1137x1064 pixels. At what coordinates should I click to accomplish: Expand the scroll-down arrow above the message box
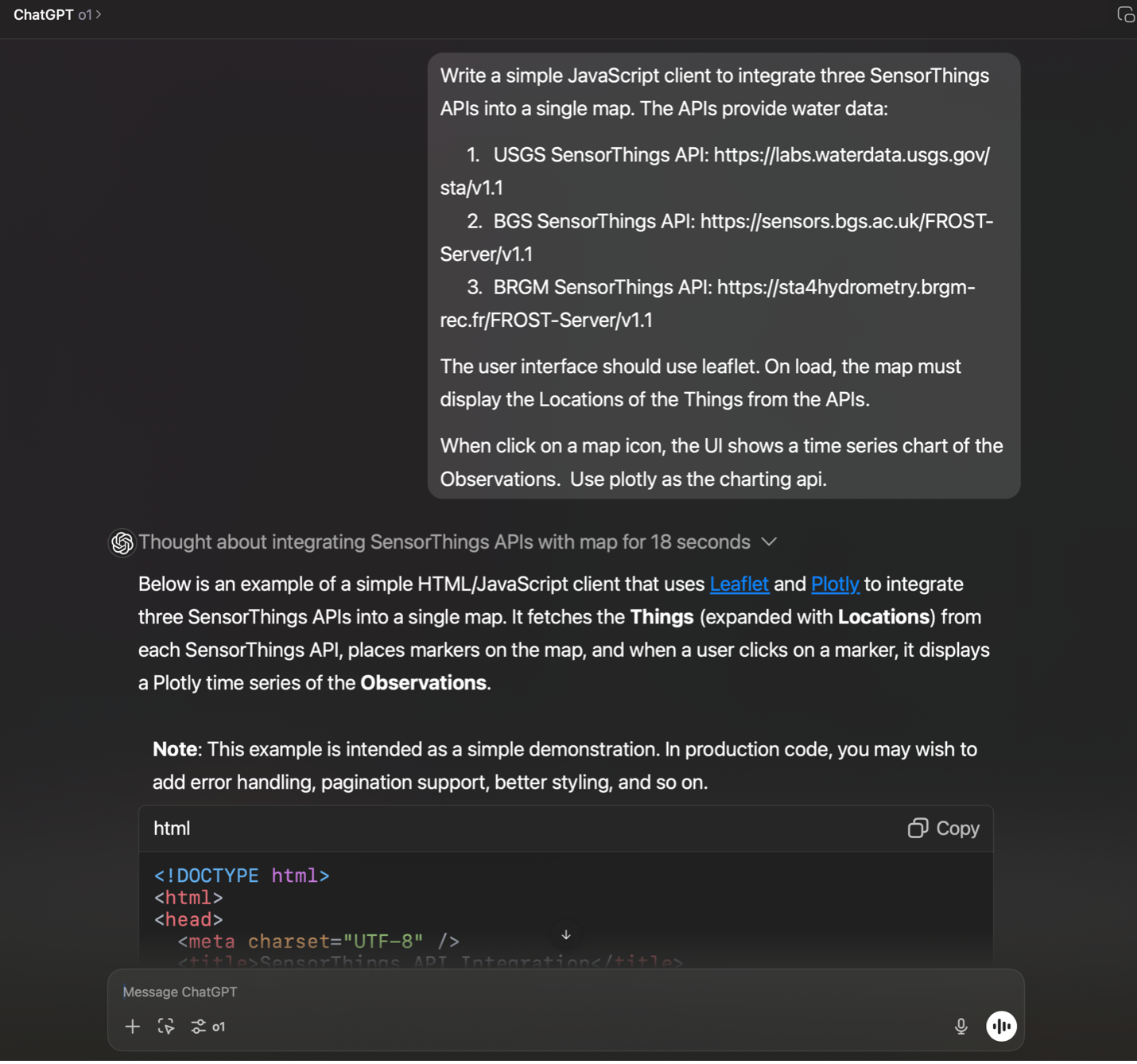(565, 935)
